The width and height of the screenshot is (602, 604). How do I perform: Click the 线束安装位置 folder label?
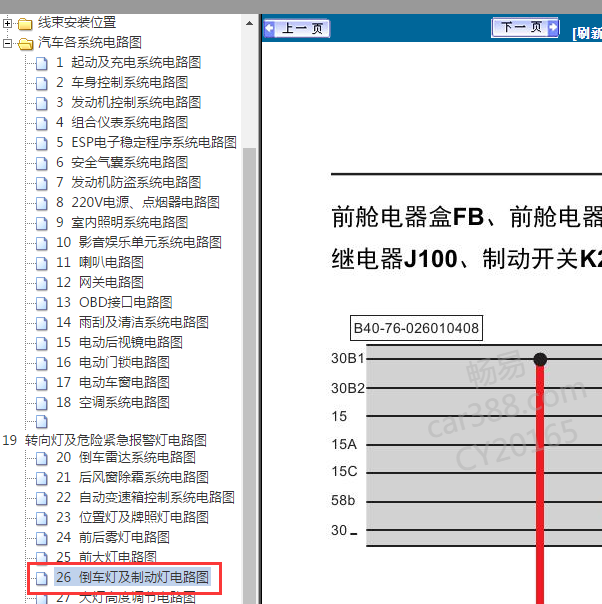click(x=77, y=23)
